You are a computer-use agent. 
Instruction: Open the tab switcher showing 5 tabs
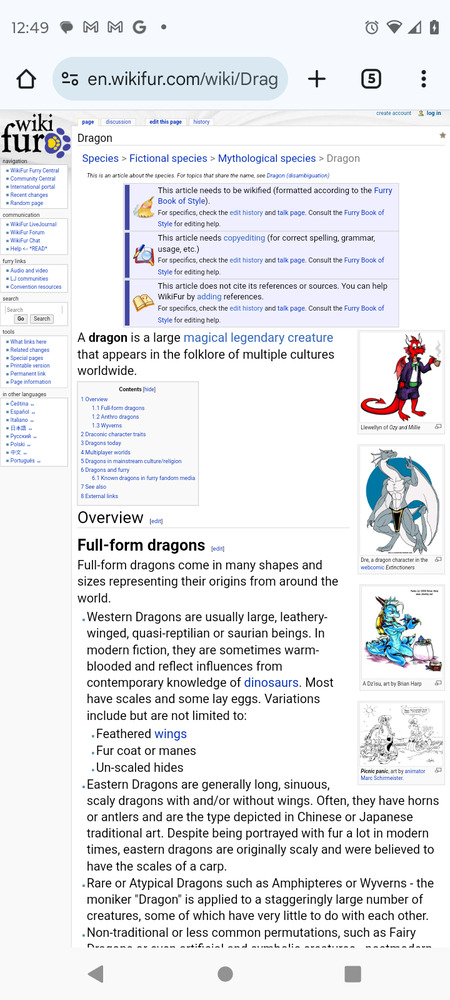point(371,79)
